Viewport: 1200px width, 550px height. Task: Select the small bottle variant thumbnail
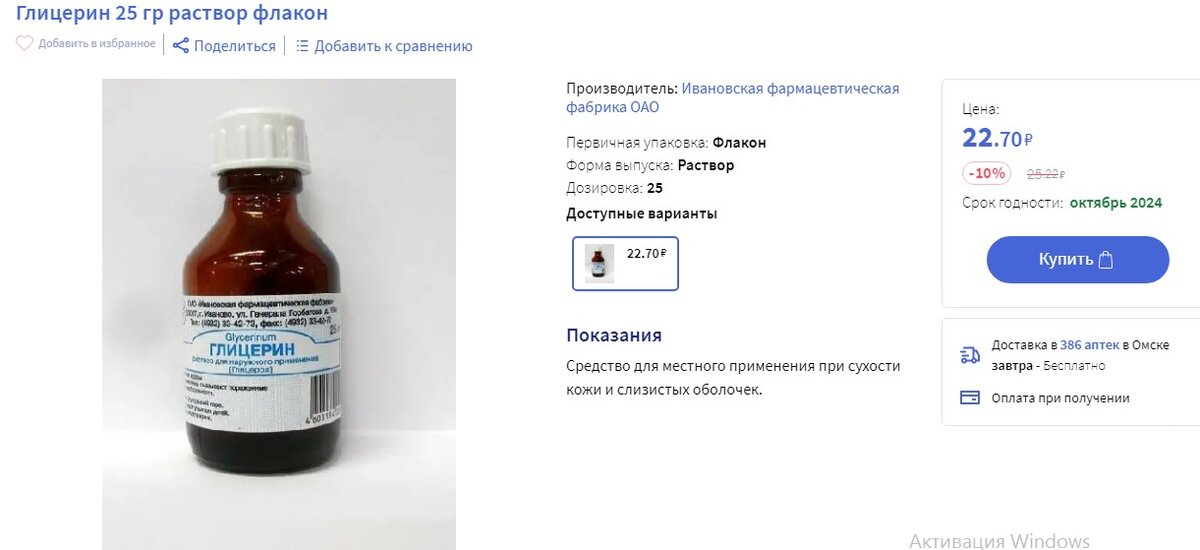pyautogui.click(x=600, y=263)
